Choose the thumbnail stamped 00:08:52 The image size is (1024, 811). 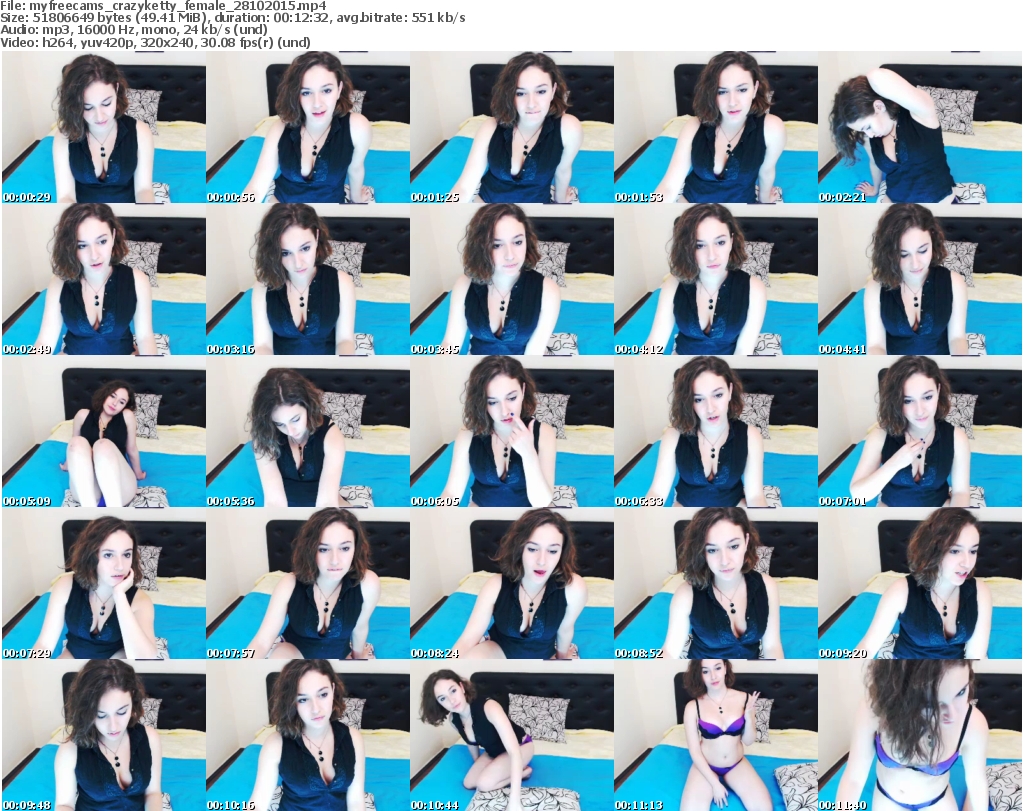pos(716,584)
